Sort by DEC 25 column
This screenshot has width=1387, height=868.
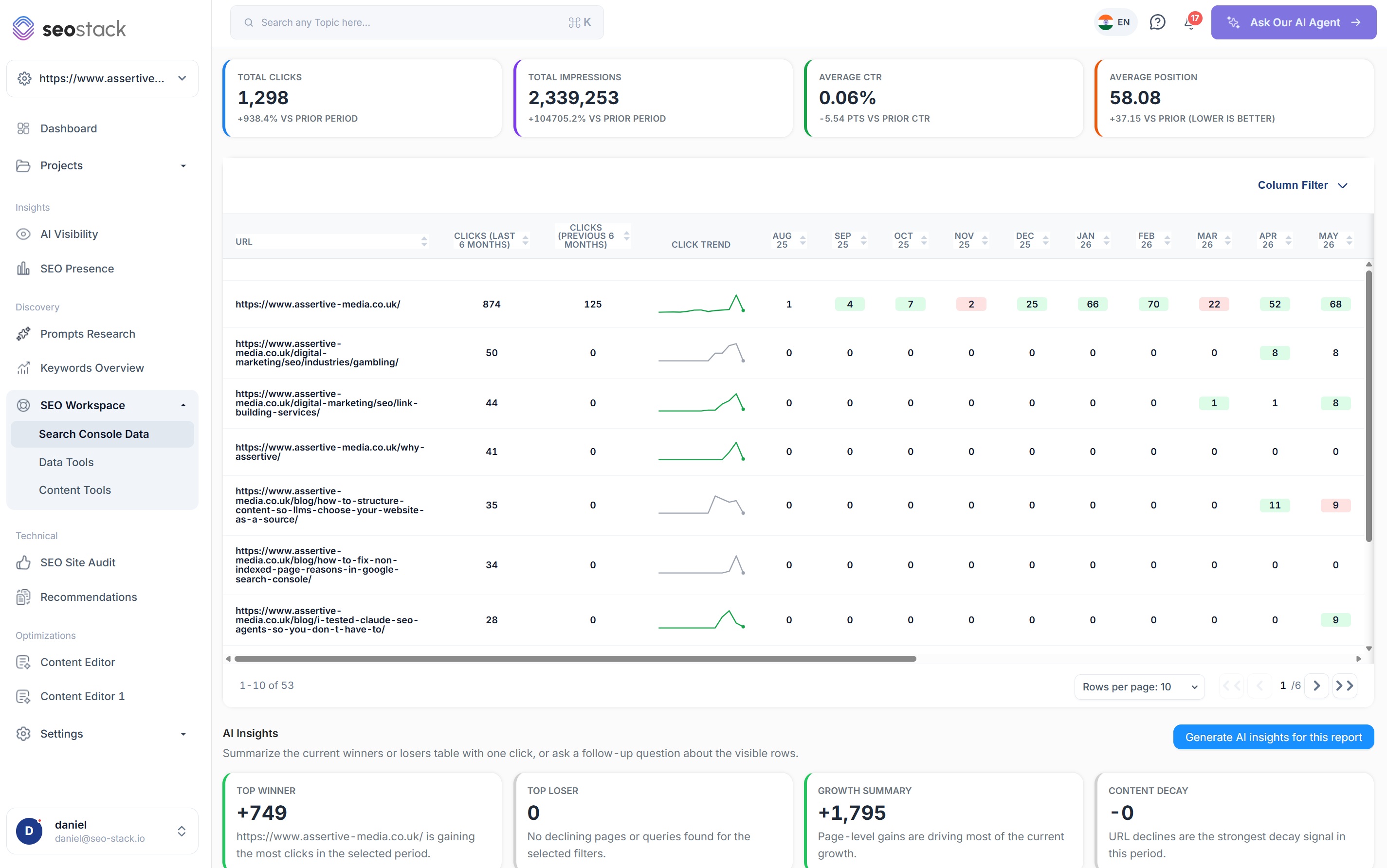tap(1045, 240)
